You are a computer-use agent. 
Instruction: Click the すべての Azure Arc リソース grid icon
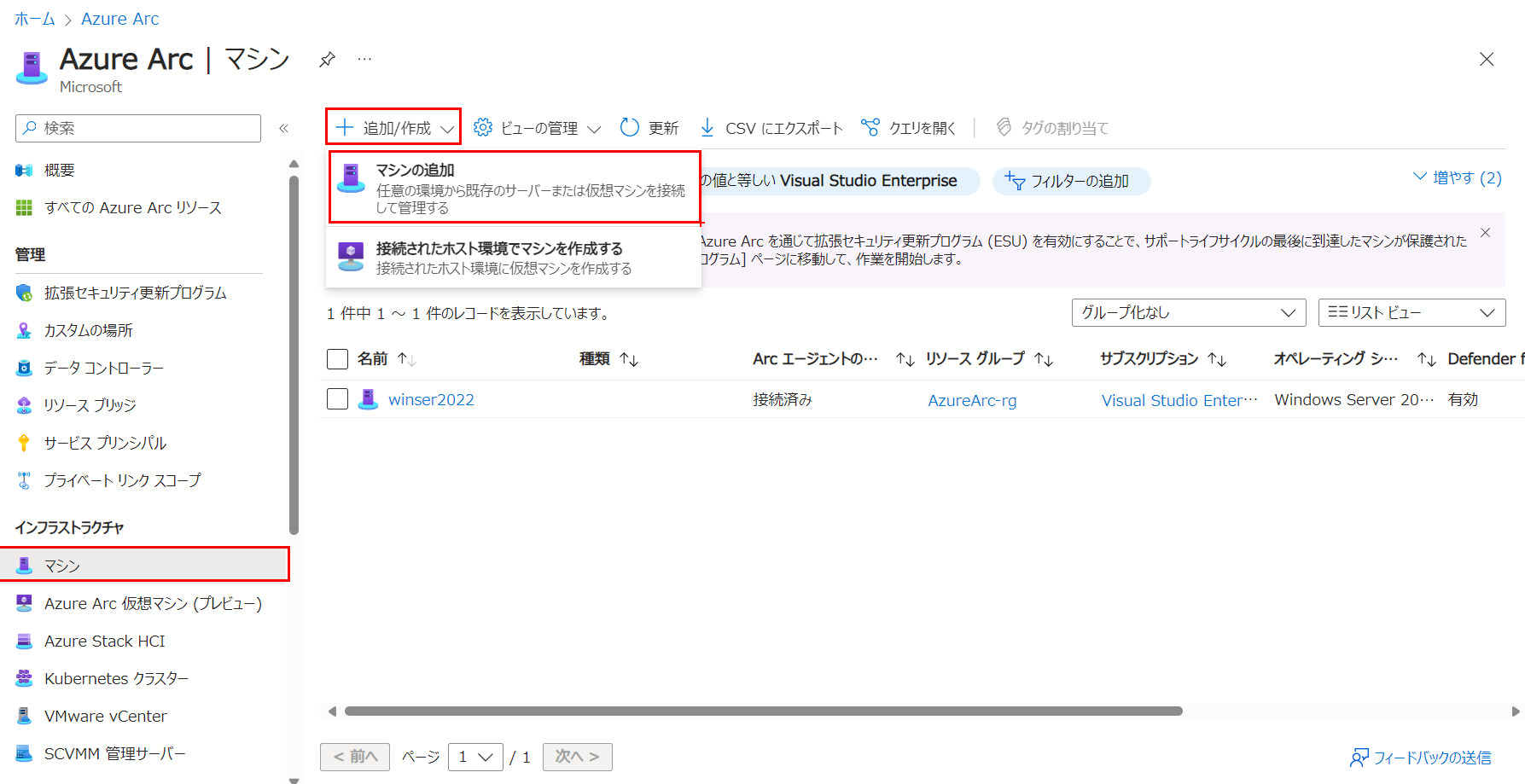click(x=24, y=207)
